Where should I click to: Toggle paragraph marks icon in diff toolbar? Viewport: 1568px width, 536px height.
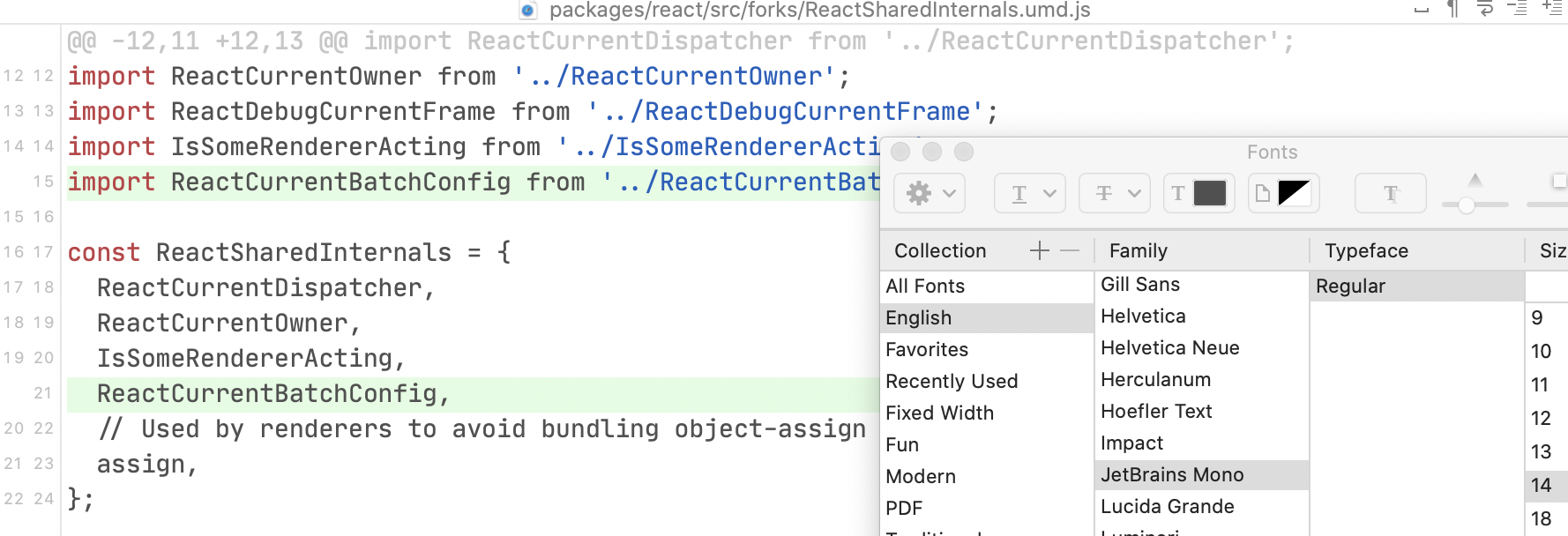click(1452, 10)
